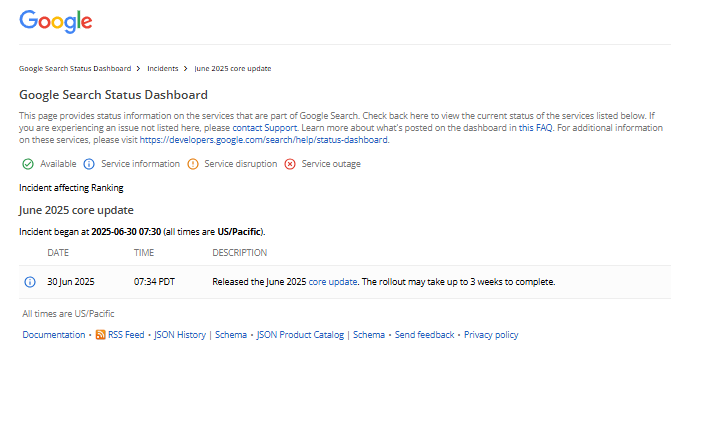The height and width of the screenshot is (424, 721).
Task: Click the Google logo
Action: [x=56, y=22]
